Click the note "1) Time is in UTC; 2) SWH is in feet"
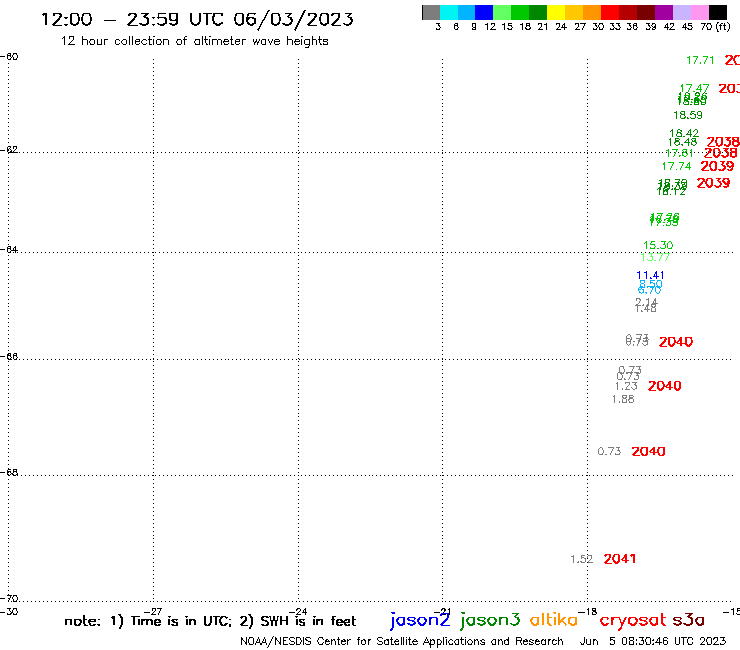 coord(233,621)
